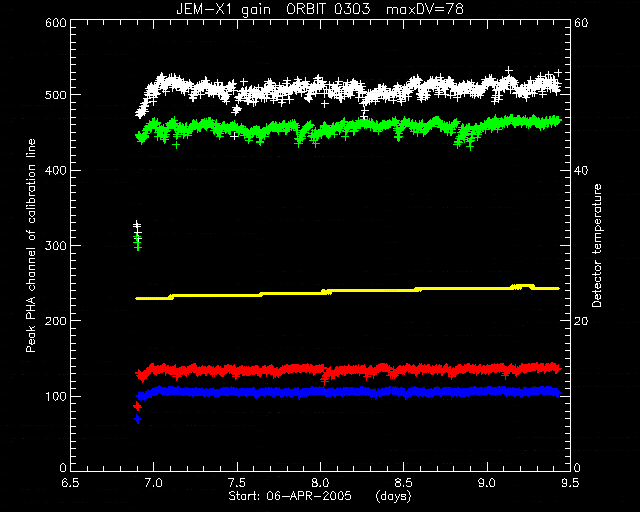This screenshot has width=640, height=512.
Task: Click the red calibration line data band
Action: [347, 371]
